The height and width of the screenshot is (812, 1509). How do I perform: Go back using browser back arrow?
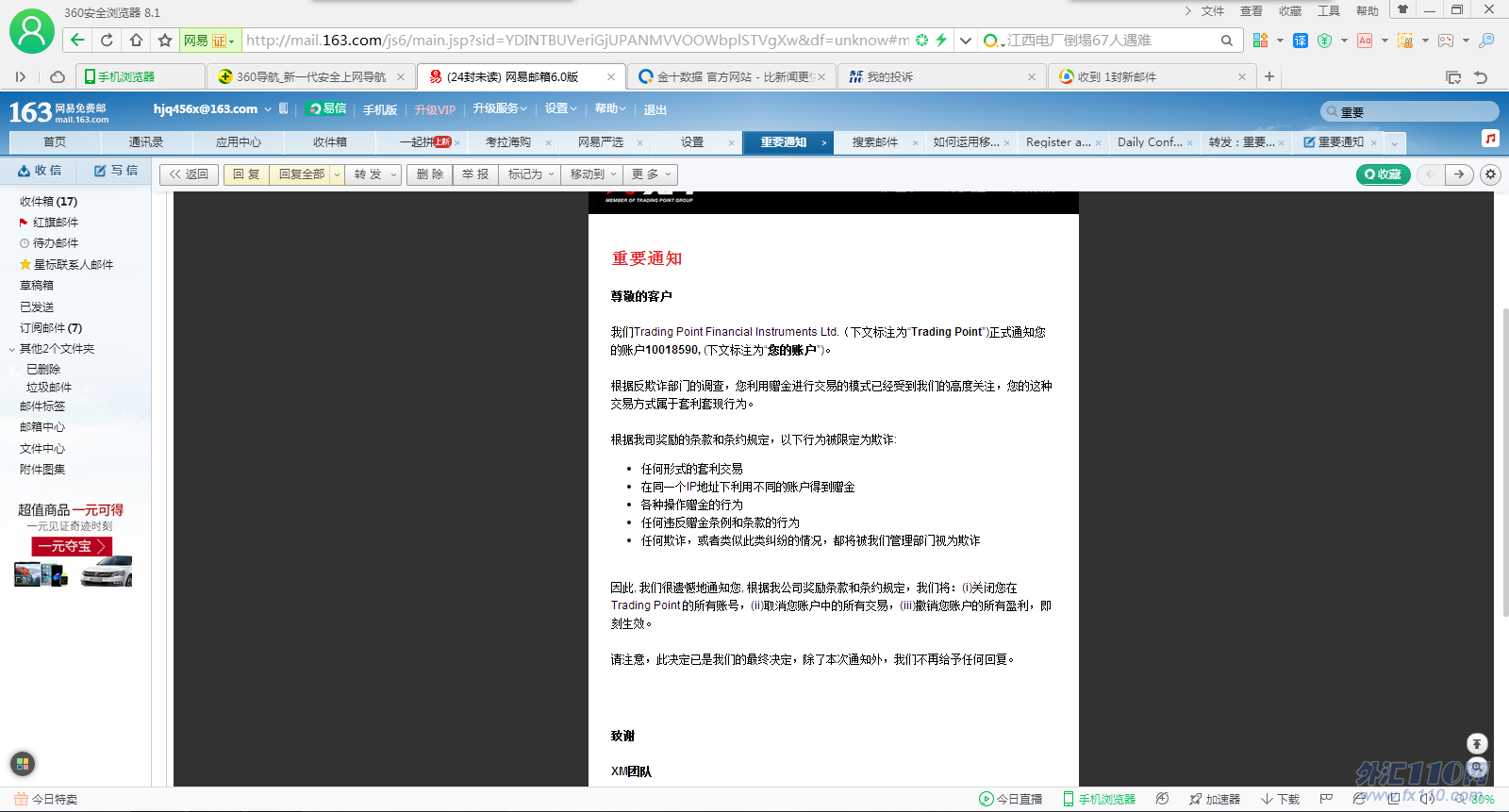77,40
